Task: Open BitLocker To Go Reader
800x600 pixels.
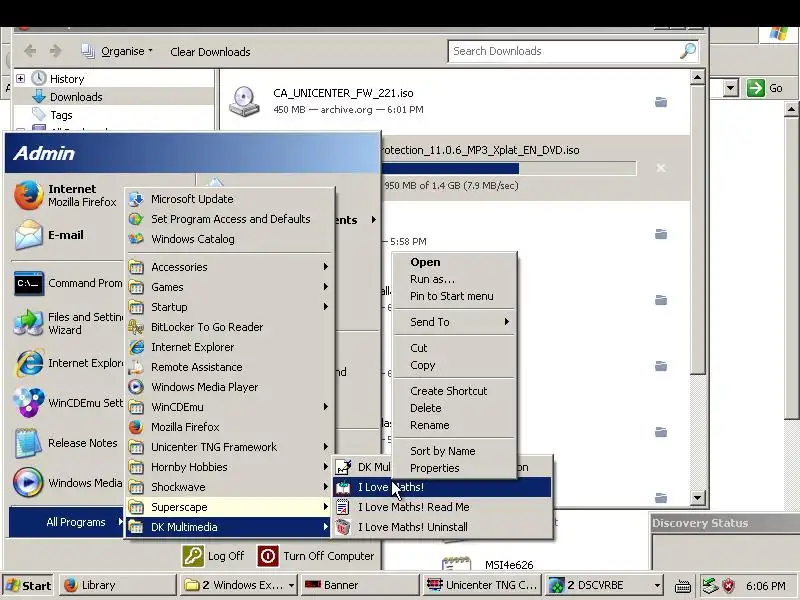Action: coord(230,327)
